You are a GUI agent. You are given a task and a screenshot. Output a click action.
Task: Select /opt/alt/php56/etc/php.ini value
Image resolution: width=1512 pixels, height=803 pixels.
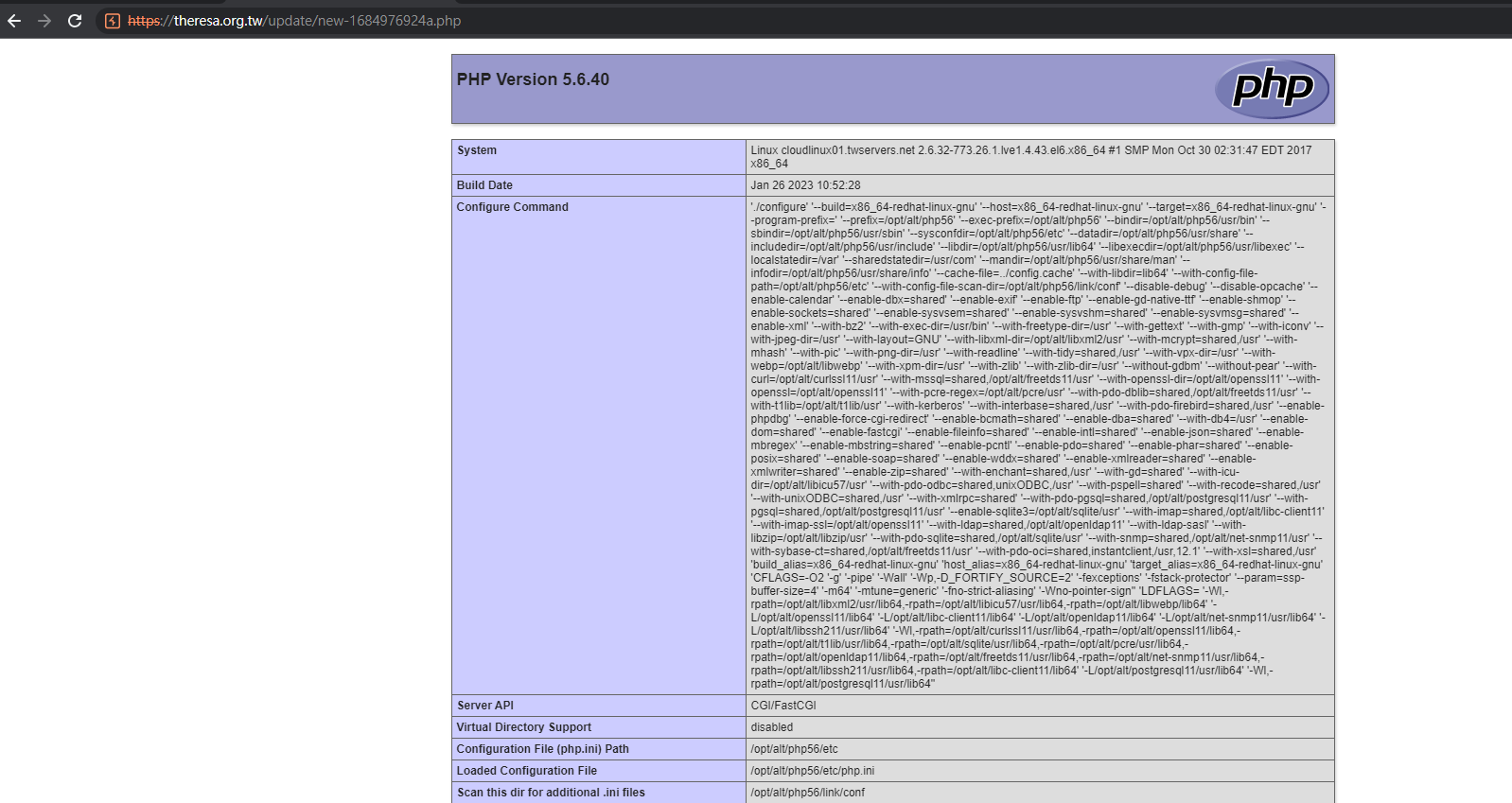click(x=813, y=771)
